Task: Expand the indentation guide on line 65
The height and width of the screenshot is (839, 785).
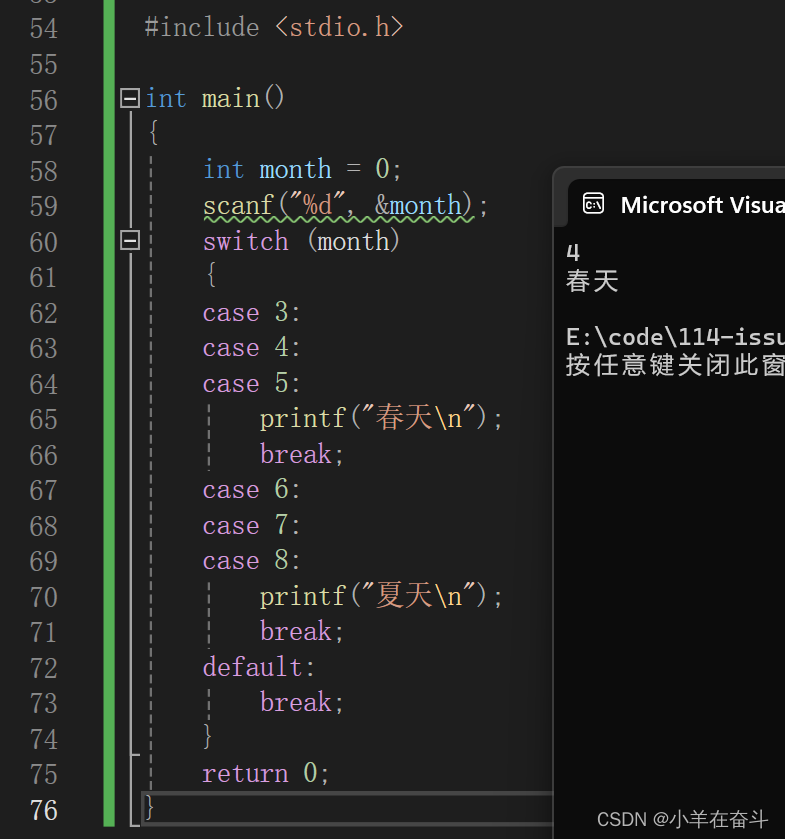Action: coord(207,420)
